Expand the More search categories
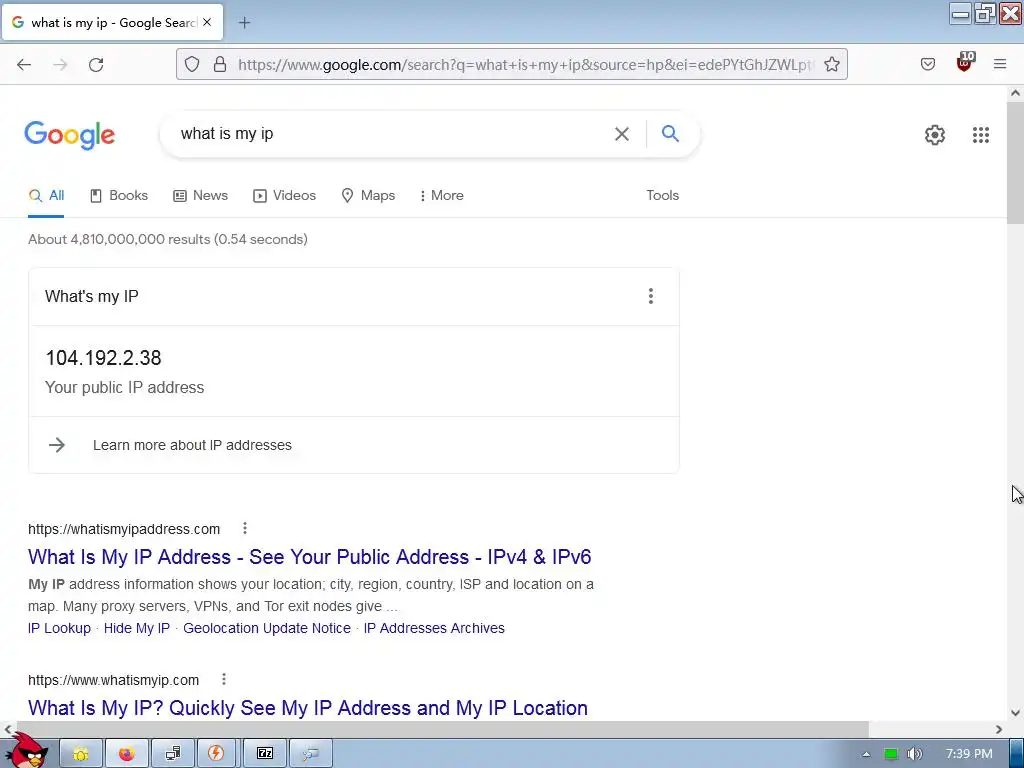Image resolution: width=1024 pixels, height=768 pixels. [441, 195]
